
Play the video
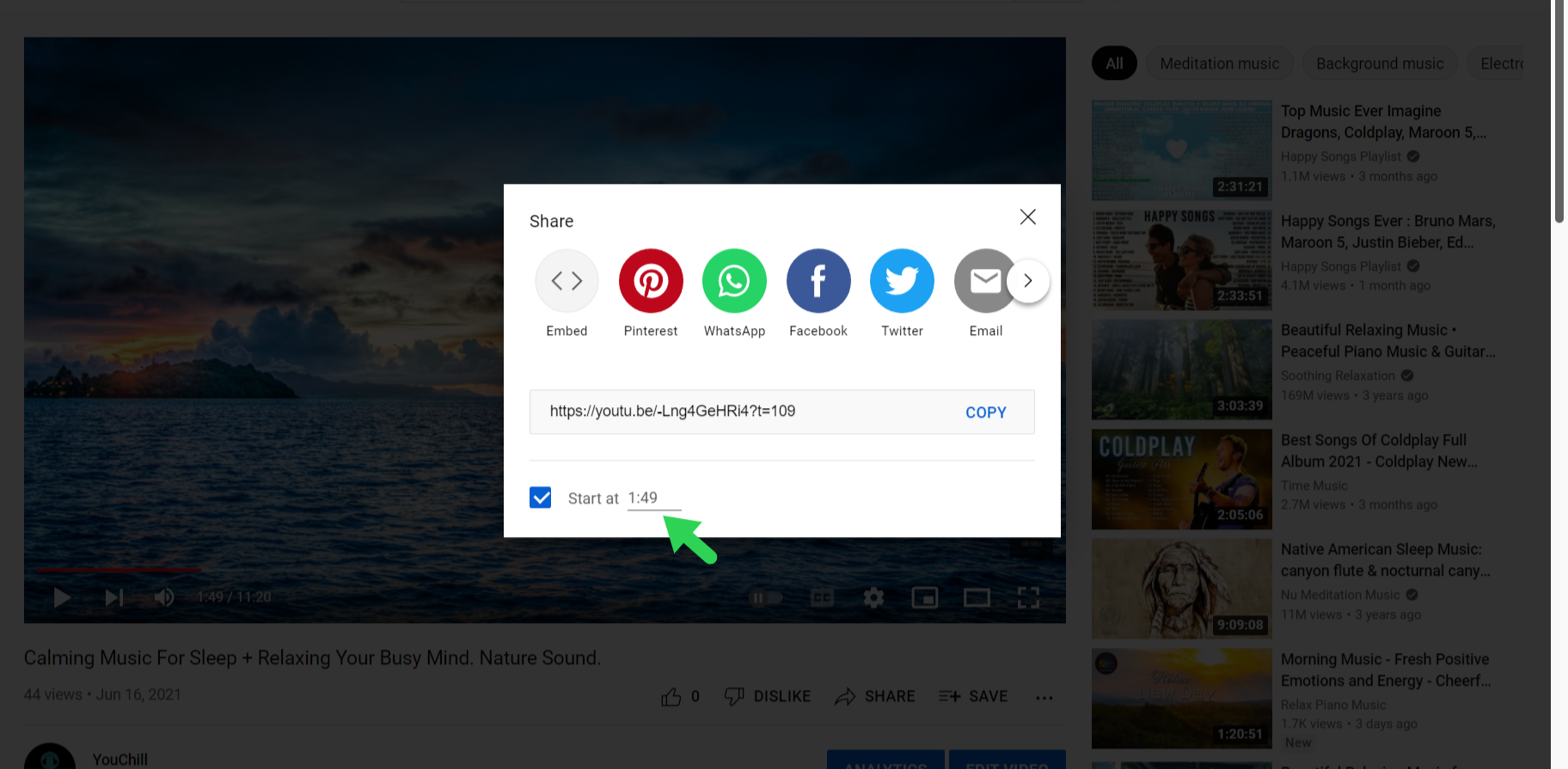coord(62,597)
